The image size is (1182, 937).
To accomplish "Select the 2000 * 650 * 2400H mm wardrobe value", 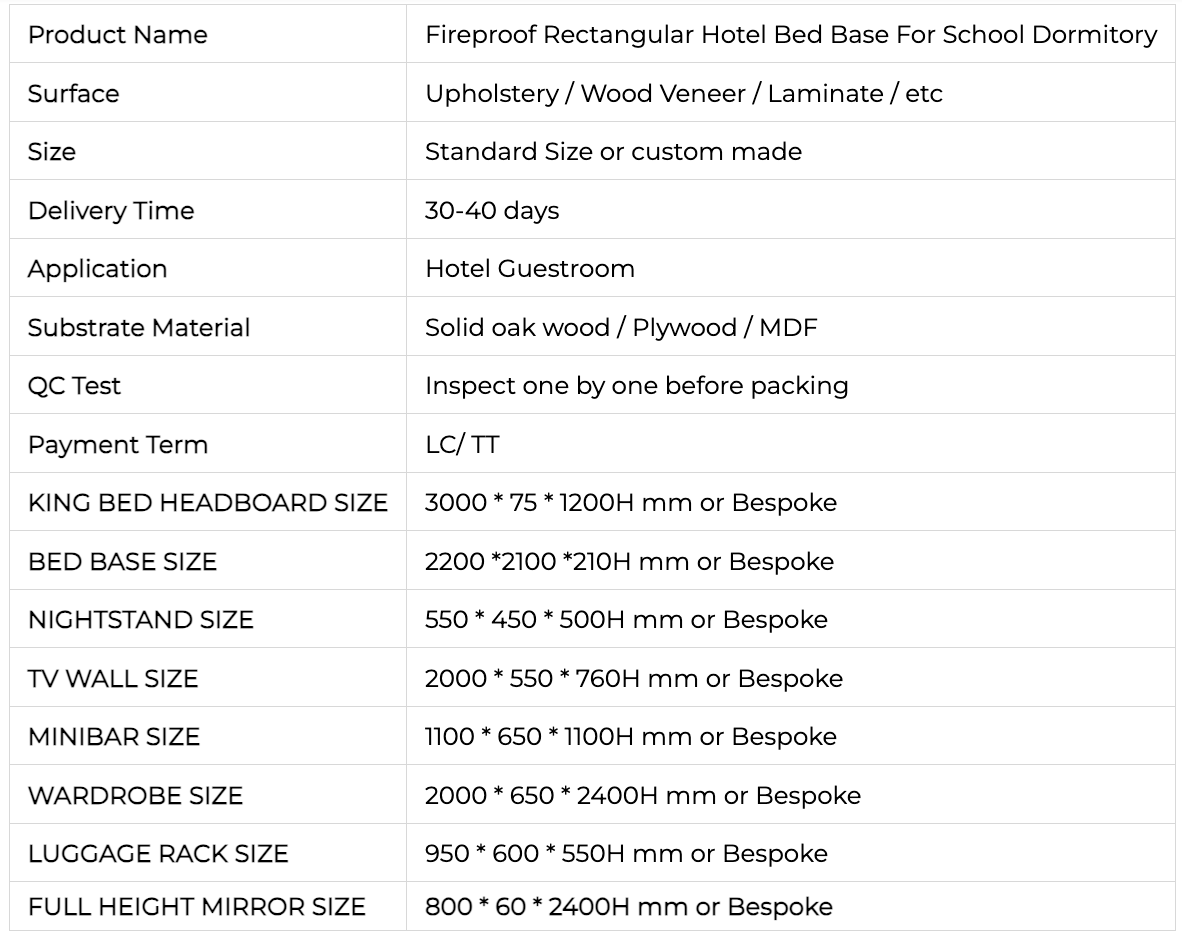I will coord(642,796).
